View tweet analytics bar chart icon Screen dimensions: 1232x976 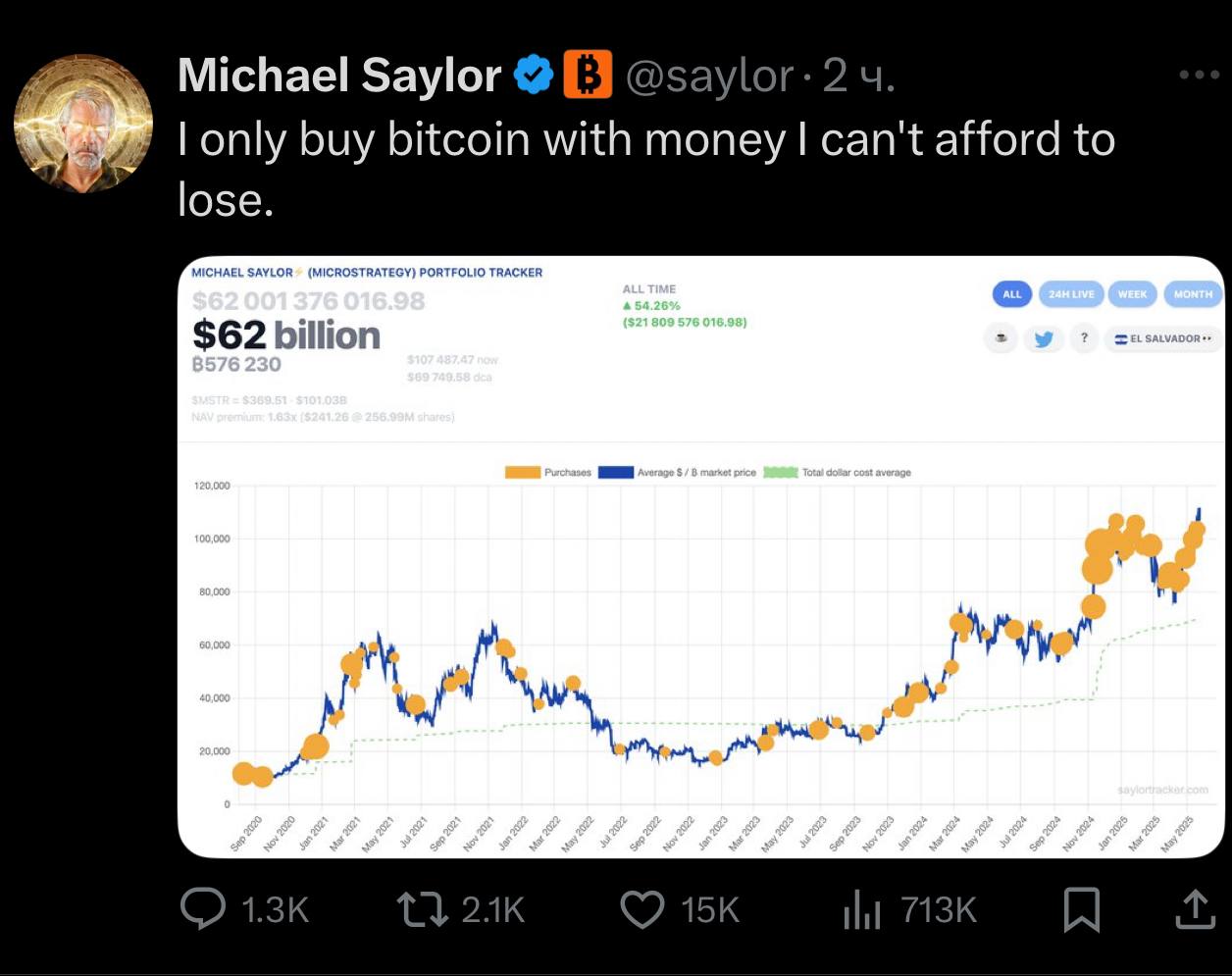(x=862, y=909)
